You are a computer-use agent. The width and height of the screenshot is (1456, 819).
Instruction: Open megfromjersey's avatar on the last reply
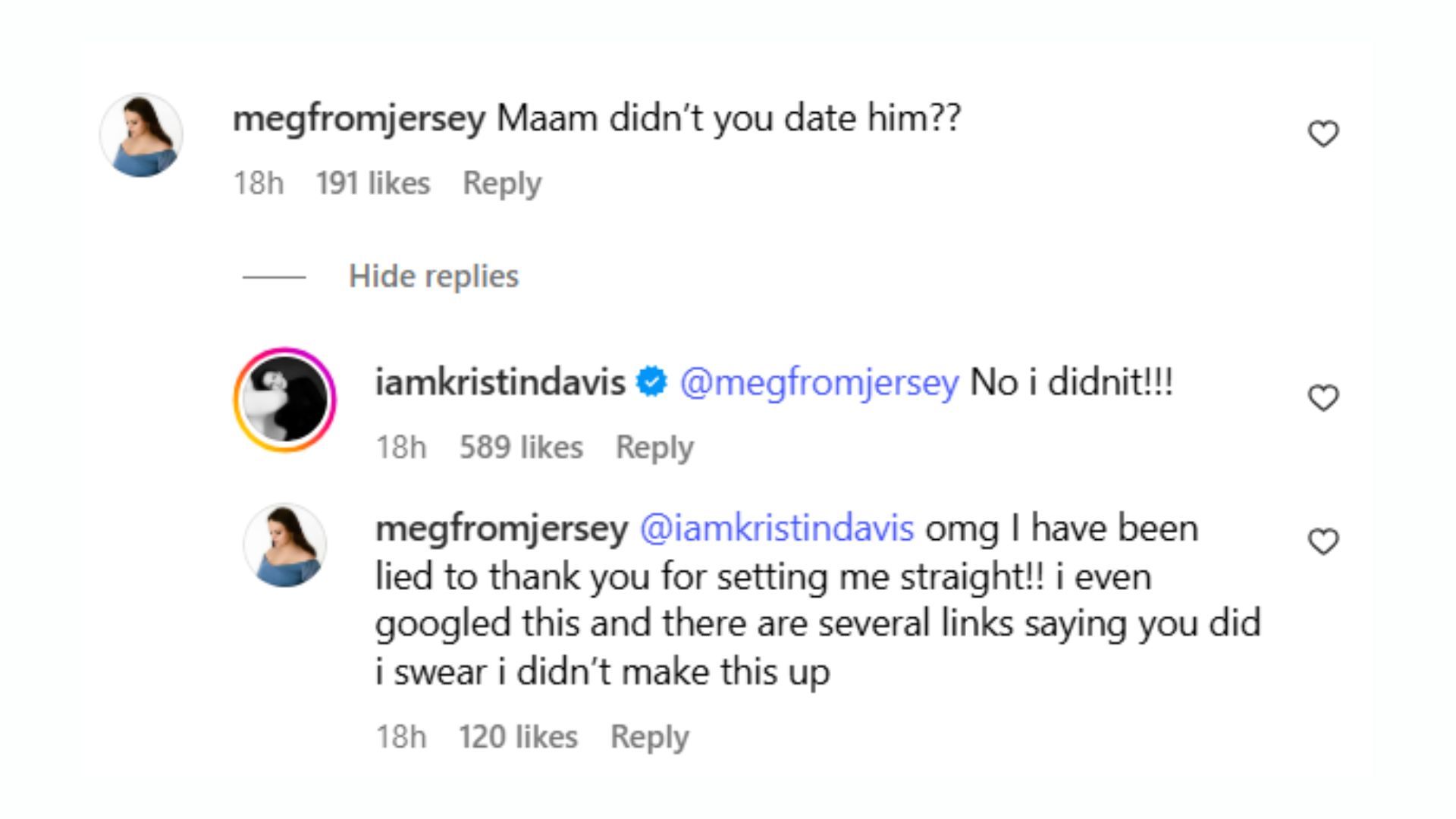pos(285,544)
